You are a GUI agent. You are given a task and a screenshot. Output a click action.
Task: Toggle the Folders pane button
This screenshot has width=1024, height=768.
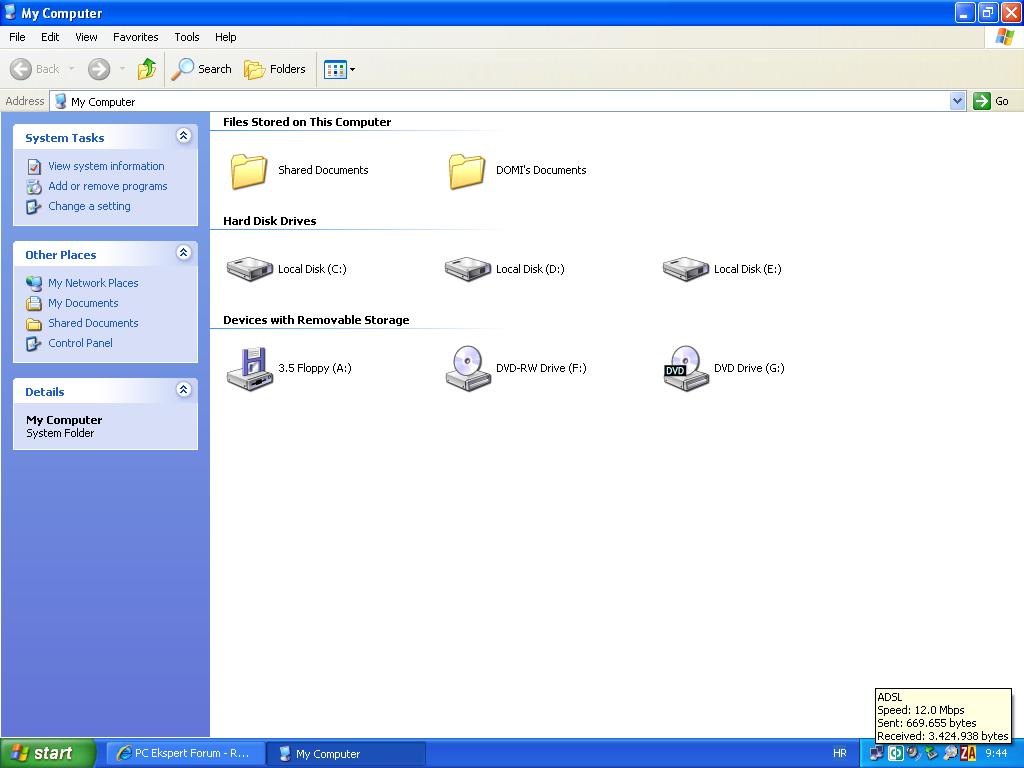pos(275,69)
